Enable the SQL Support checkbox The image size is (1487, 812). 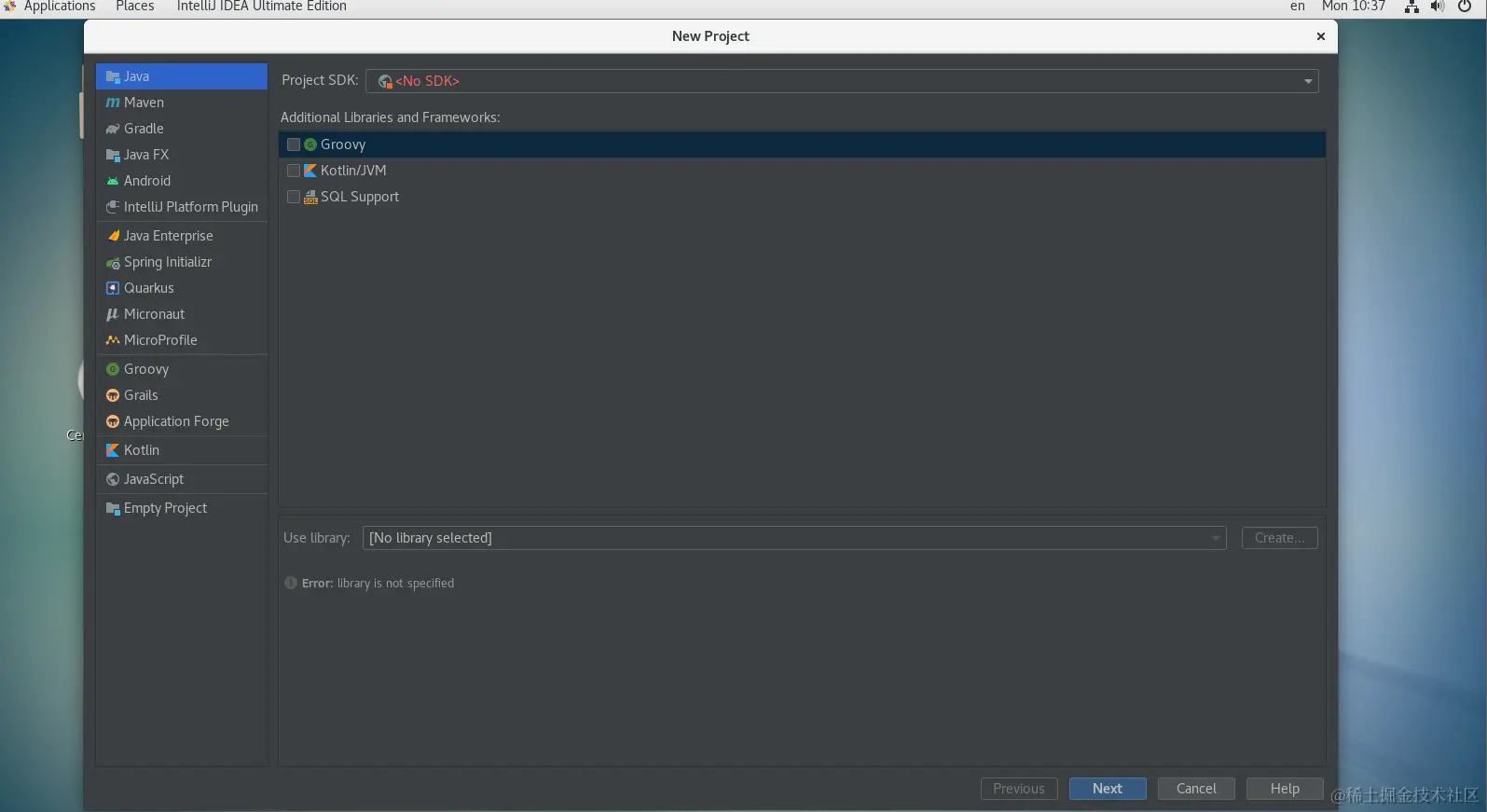click(x=294, y=197)
